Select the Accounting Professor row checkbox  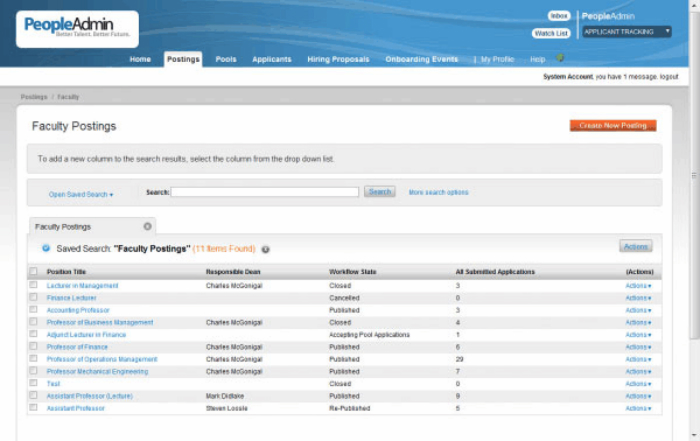click(34, 310)
